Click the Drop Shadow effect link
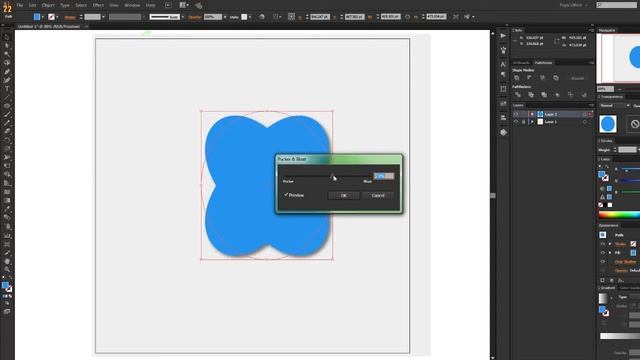640x360 pixels. point(625,262)
